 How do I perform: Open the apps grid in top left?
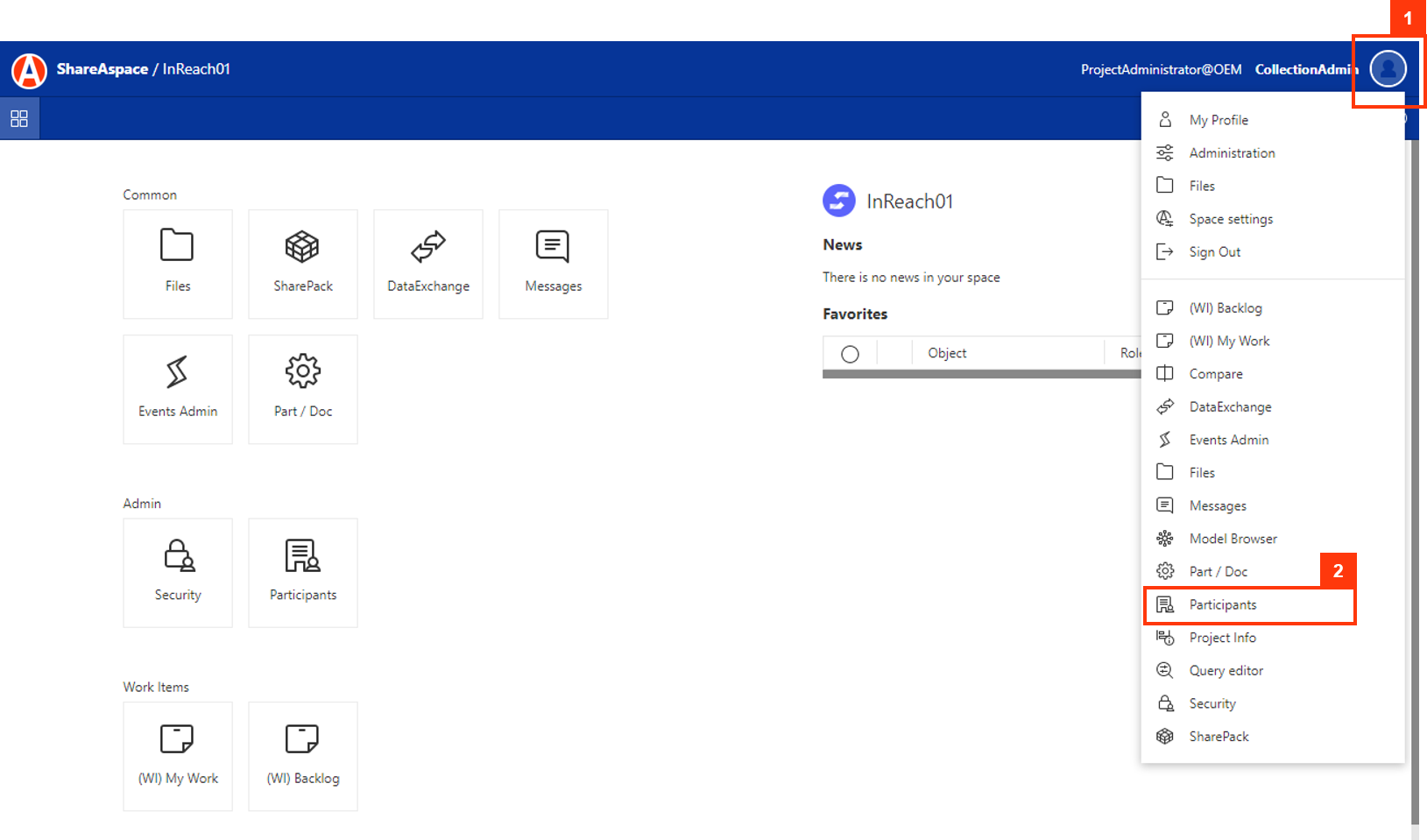pyautogui.click(x=19, y=118)
